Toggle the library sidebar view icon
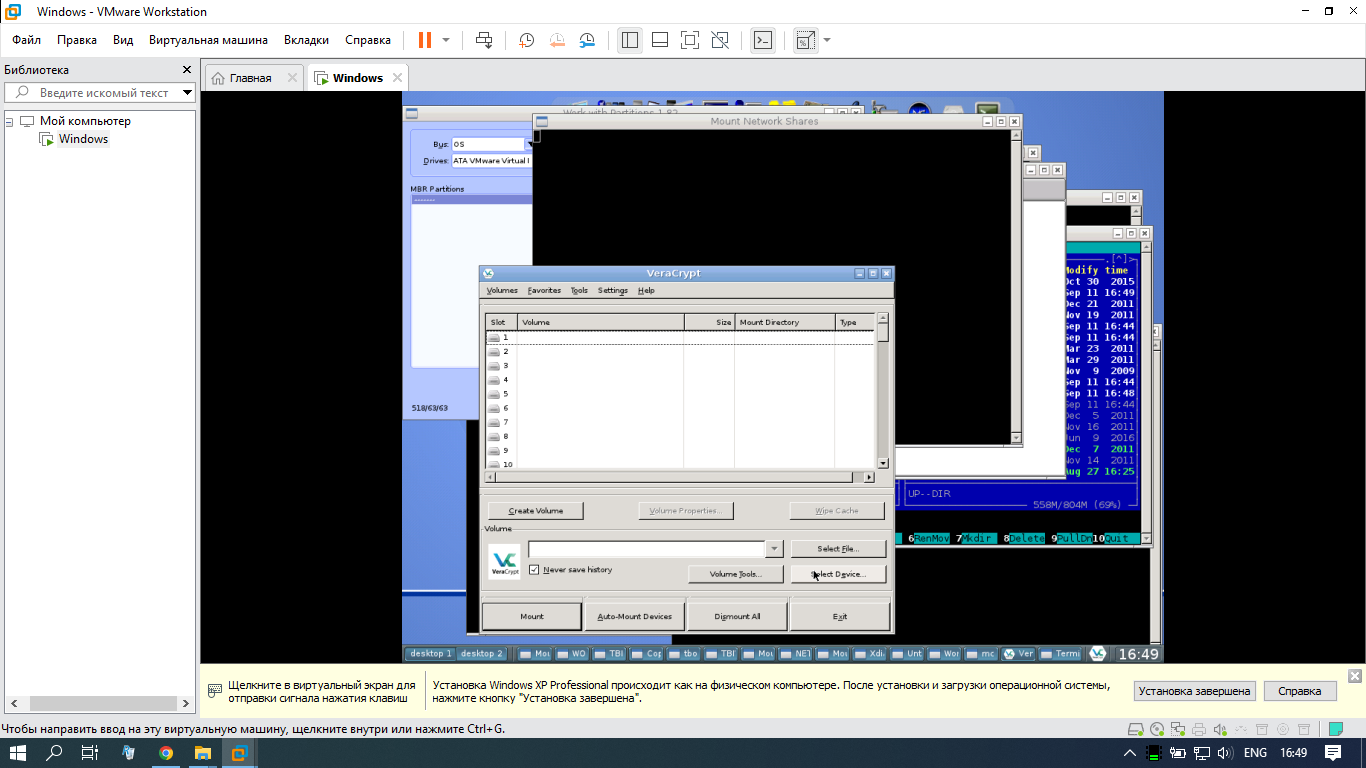The height and width of the screenshot is (768, 1366). click(629, 40)
